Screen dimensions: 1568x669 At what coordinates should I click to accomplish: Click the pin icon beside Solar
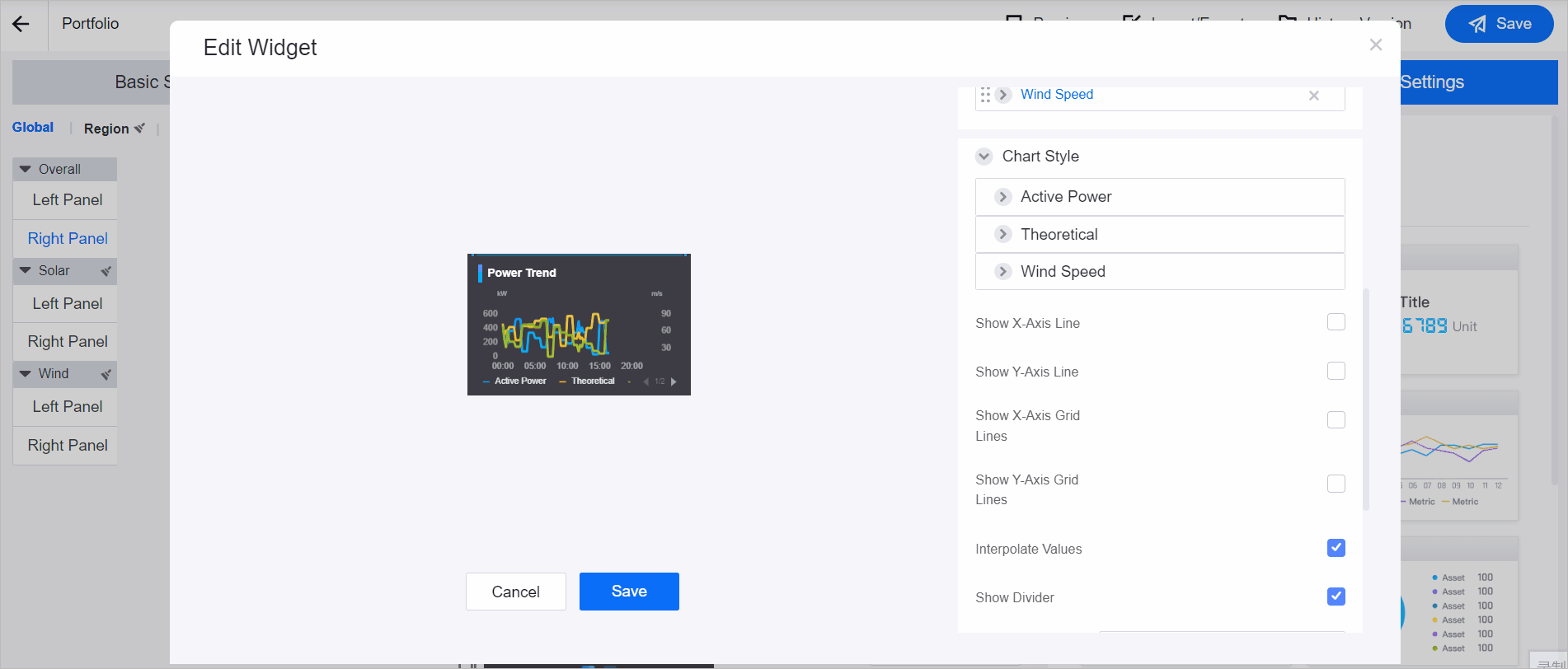106,271
